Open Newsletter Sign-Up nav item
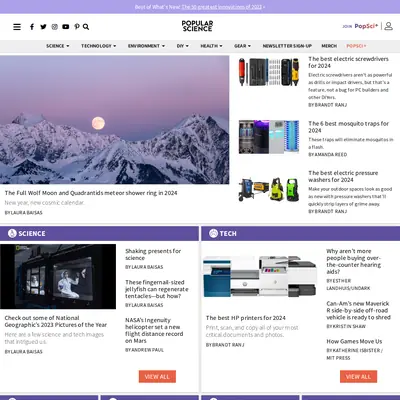This screenshot has width=400, height=400. [287, 46]
